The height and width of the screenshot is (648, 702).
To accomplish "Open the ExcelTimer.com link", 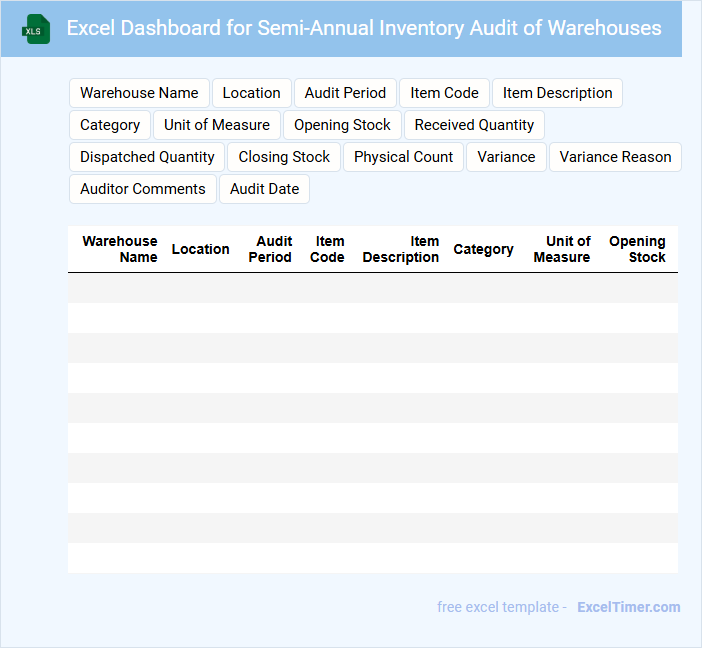I will (x=629, y=607).
